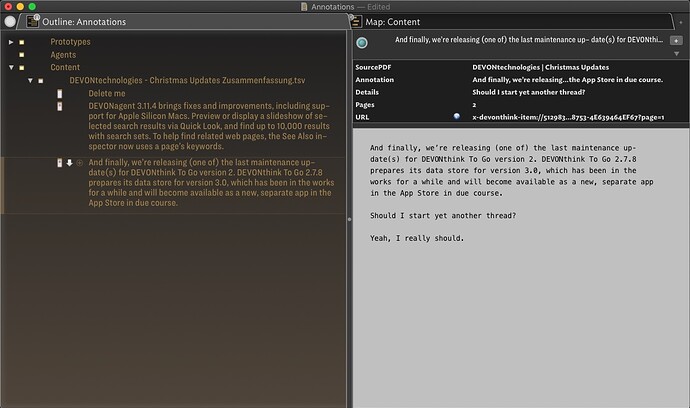Click the splitter handle between outline and text panes
Image resolution: width=690 pixels, height=408 pixels.
click(349, 219)
